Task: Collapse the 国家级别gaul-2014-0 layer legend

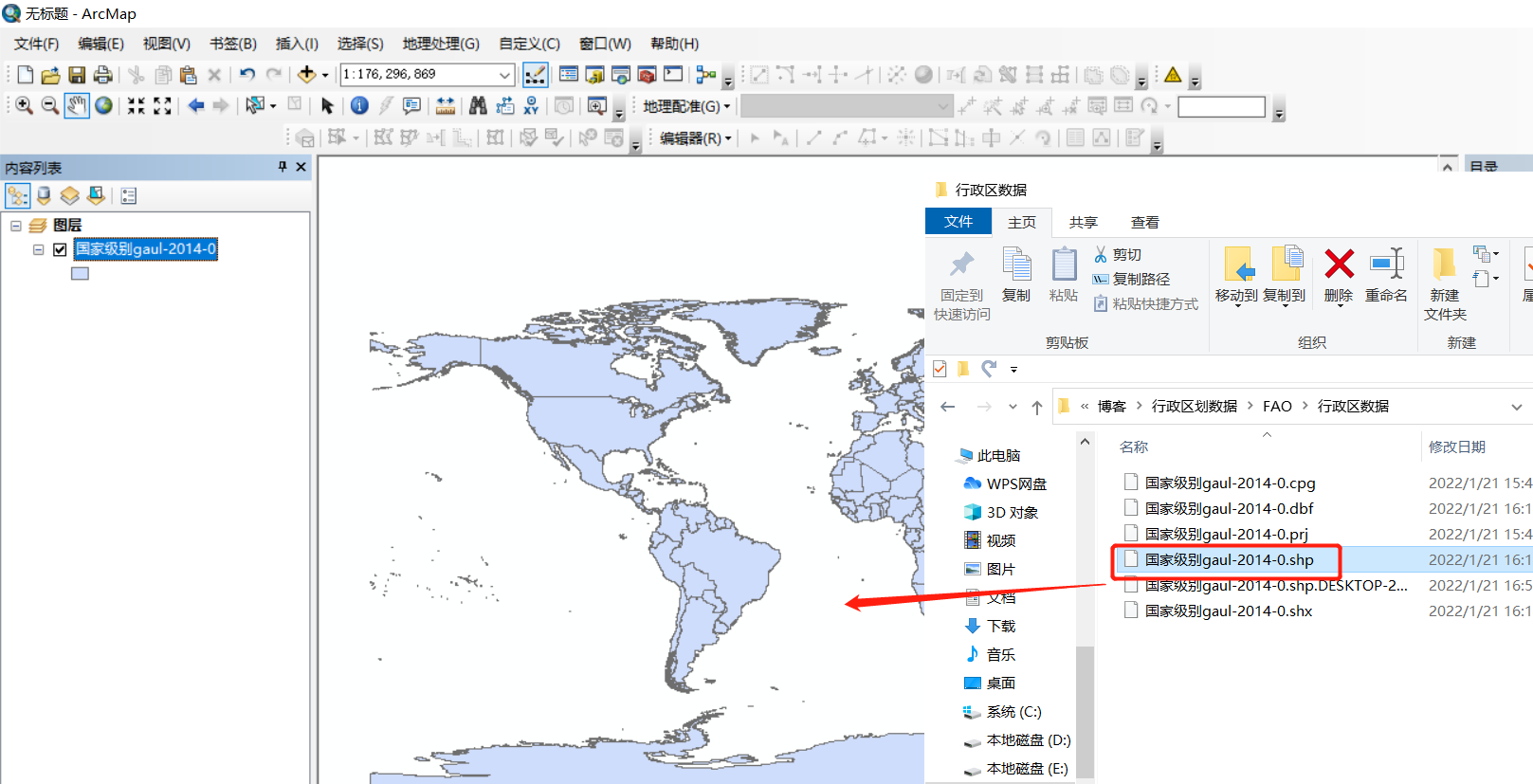Action: [x=39, y=249]
